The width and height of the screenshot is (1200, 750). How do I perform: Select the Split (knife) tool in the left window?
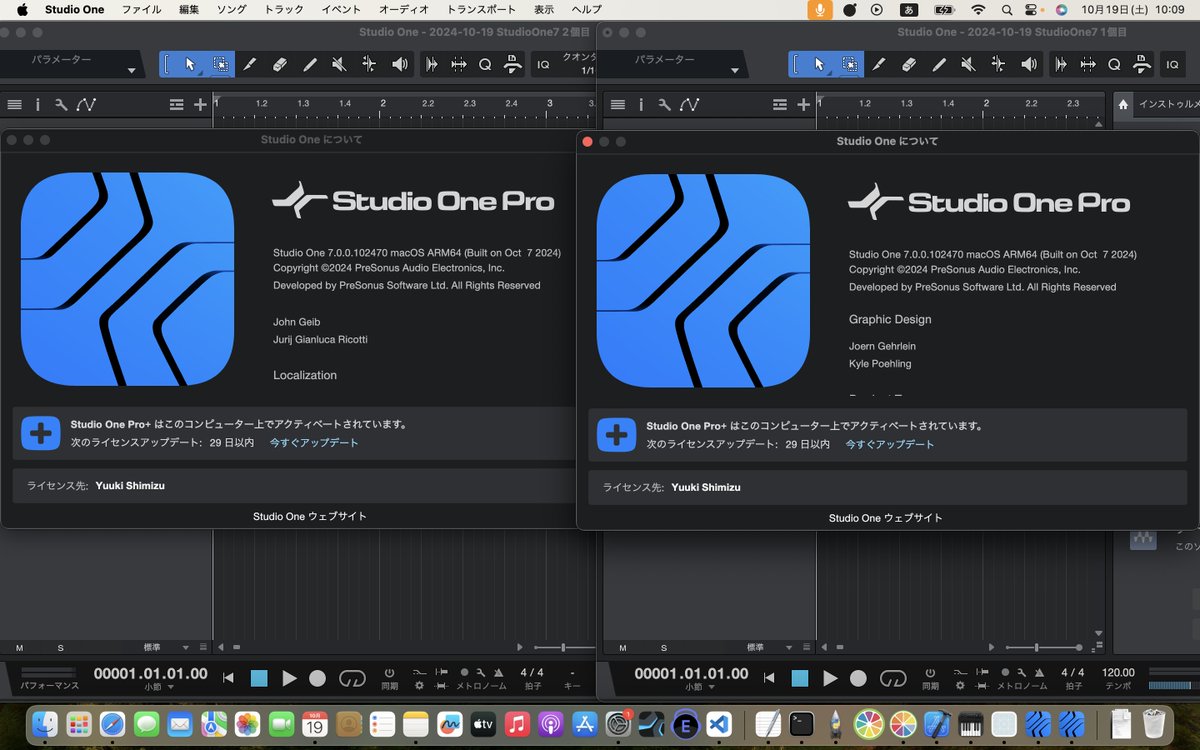[250, 64]
